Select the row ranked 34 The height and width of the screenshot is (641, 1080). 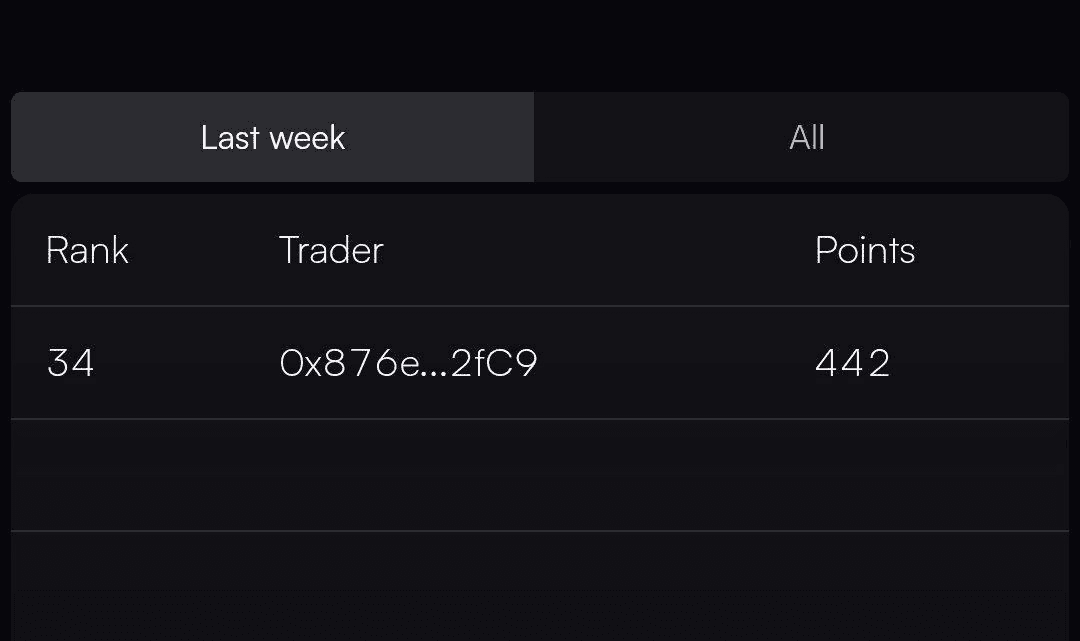(x=540, y=362)
